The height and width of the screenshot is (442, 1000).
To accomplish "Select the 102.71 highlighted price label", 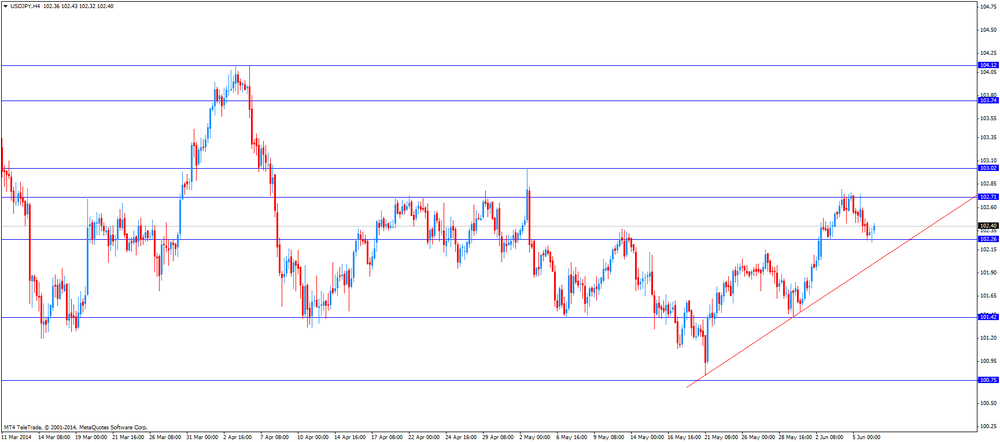I will [x=987, y=196].
